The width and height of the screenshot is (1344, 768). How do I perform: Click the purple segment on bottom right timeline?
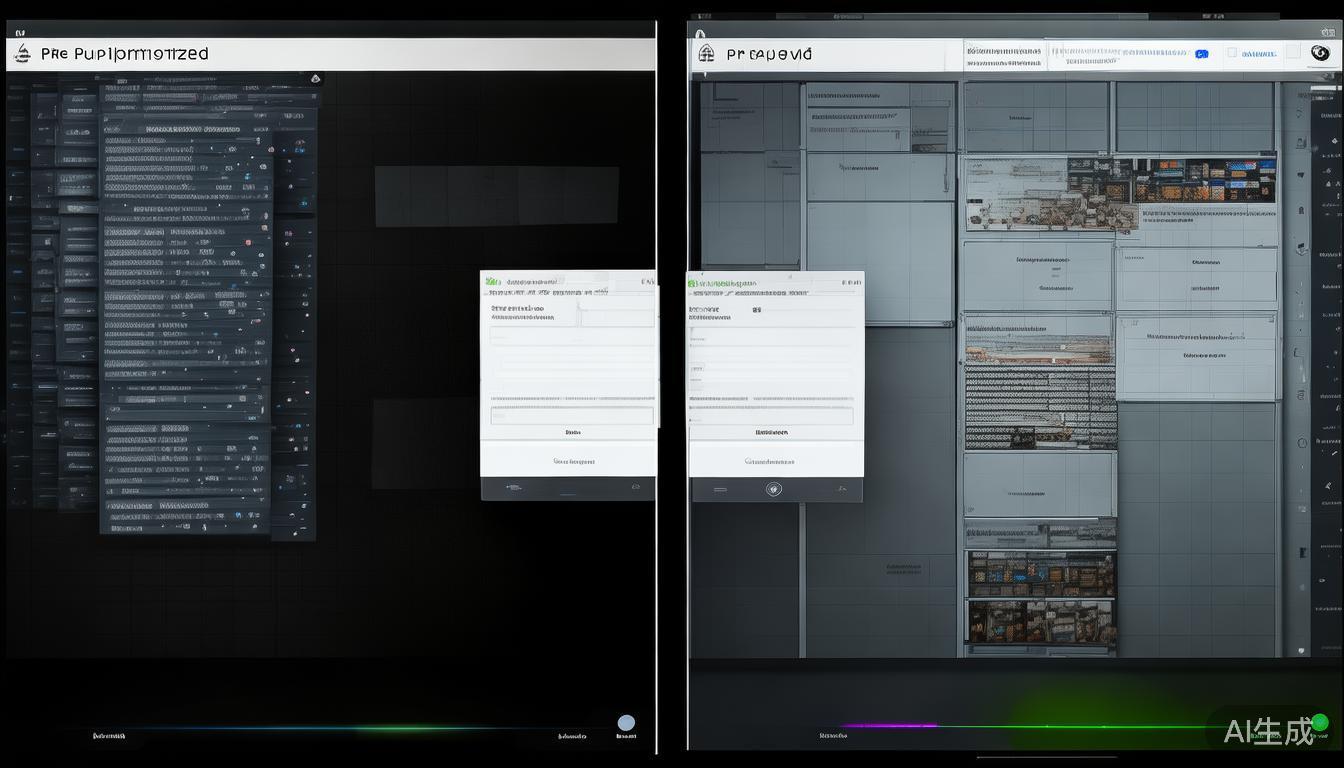tap(889, 726)
